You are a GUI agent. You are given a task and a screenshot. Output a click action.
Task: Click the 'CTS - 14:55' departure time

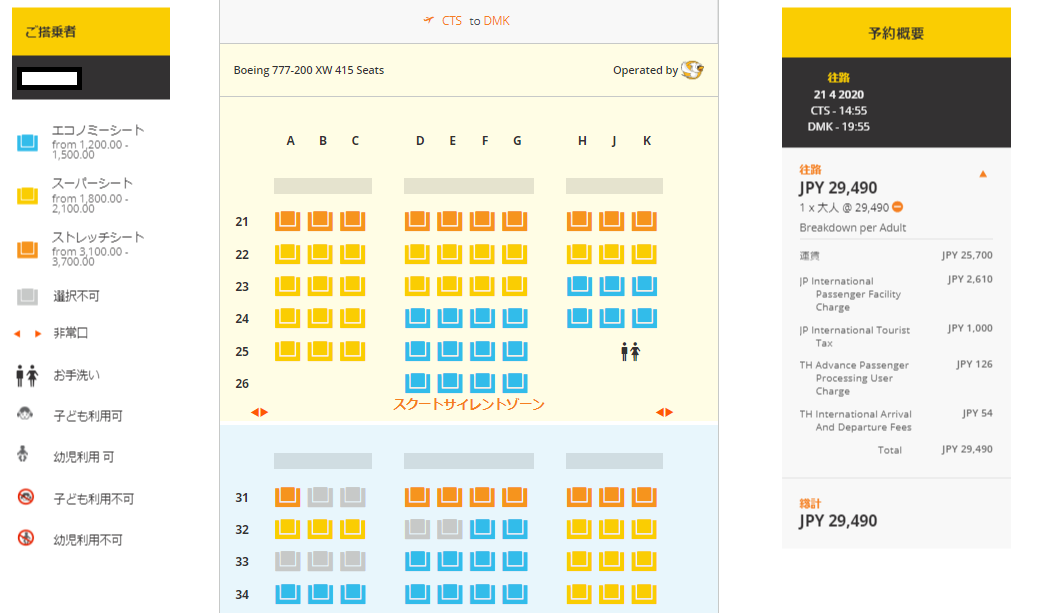838,111
